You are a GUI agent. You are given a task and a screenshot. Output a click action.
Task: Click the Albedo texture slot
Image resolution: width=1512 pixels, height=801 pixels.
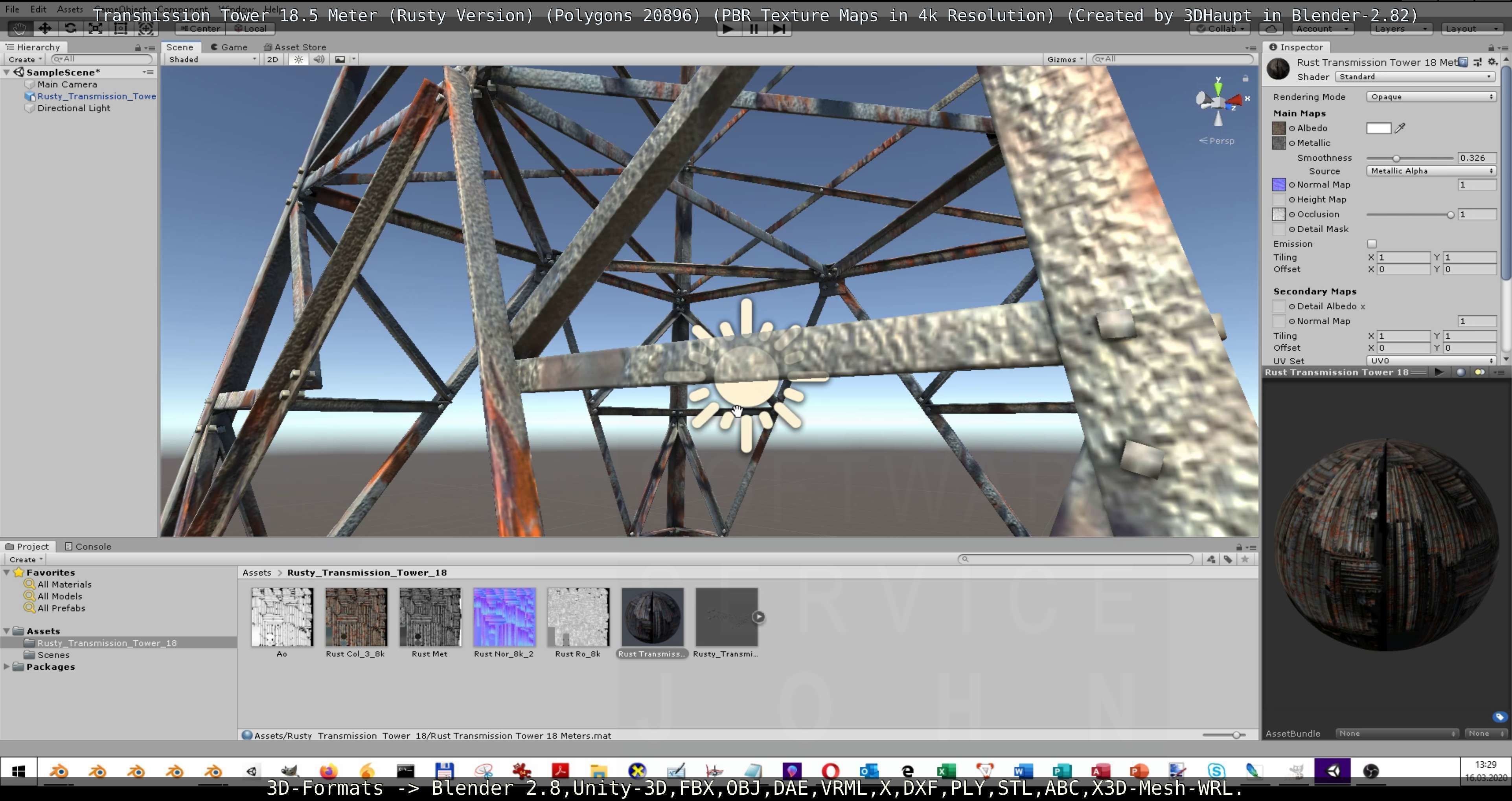pos(1278,128)
